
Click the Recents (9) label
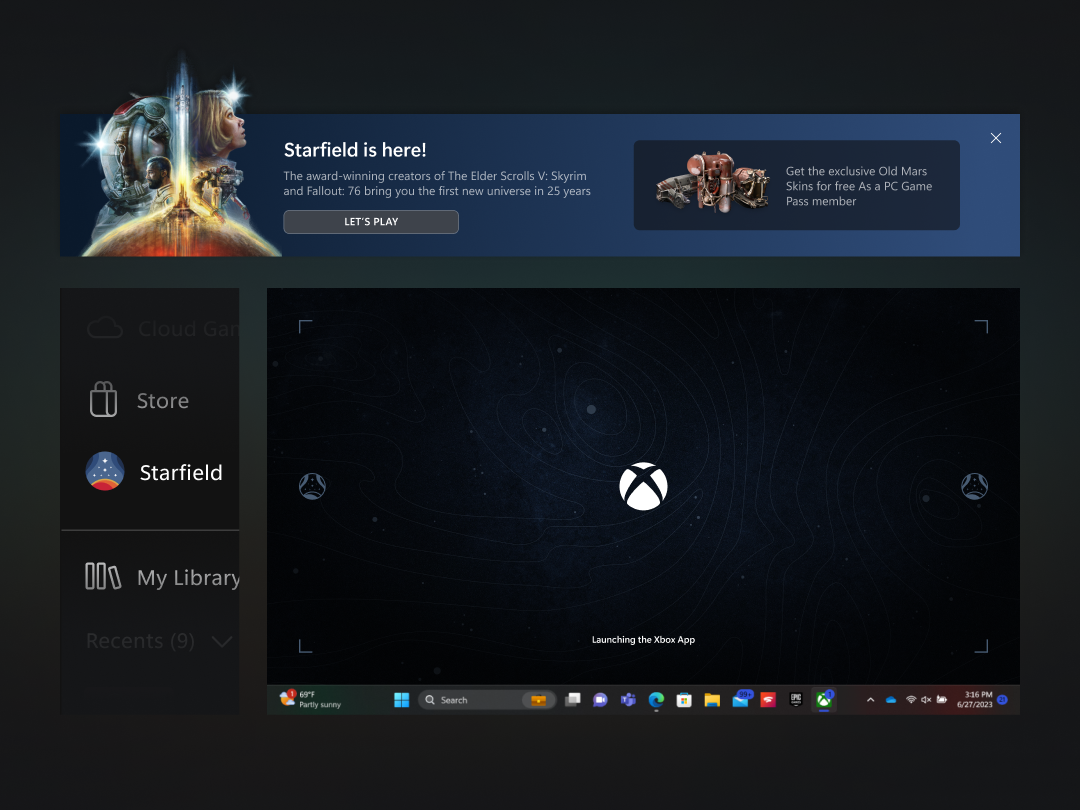[x=141, y=641]
